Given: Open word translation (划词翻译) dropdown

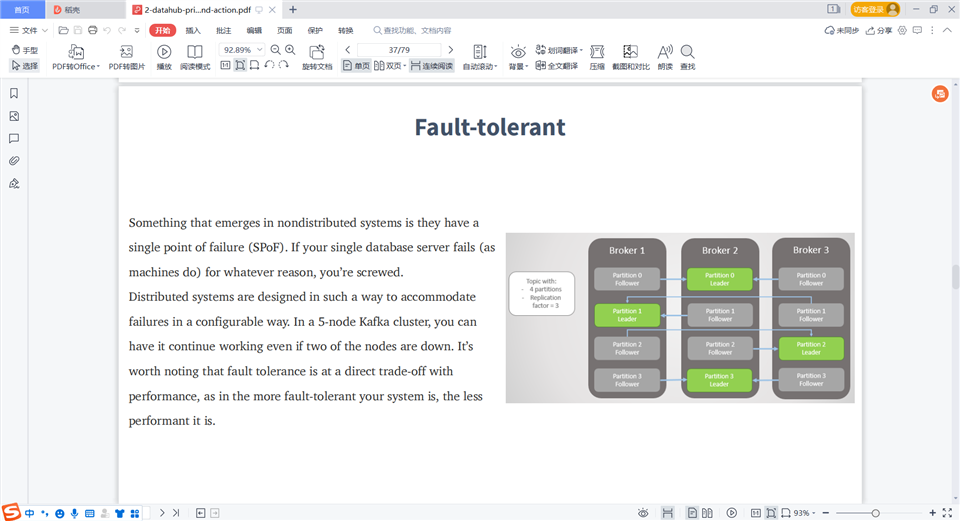Looking at the screenshot, I should coord(558,50).
